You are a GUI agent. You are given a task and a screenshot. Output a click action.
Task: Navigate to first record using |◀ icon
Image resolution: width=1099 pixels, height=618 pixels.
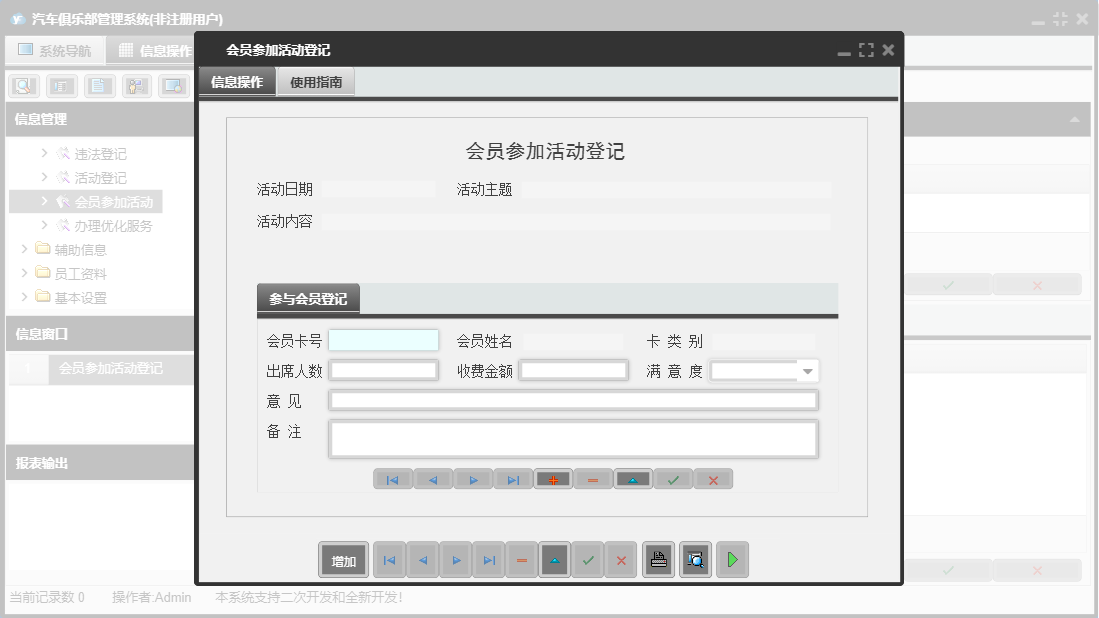389,560
